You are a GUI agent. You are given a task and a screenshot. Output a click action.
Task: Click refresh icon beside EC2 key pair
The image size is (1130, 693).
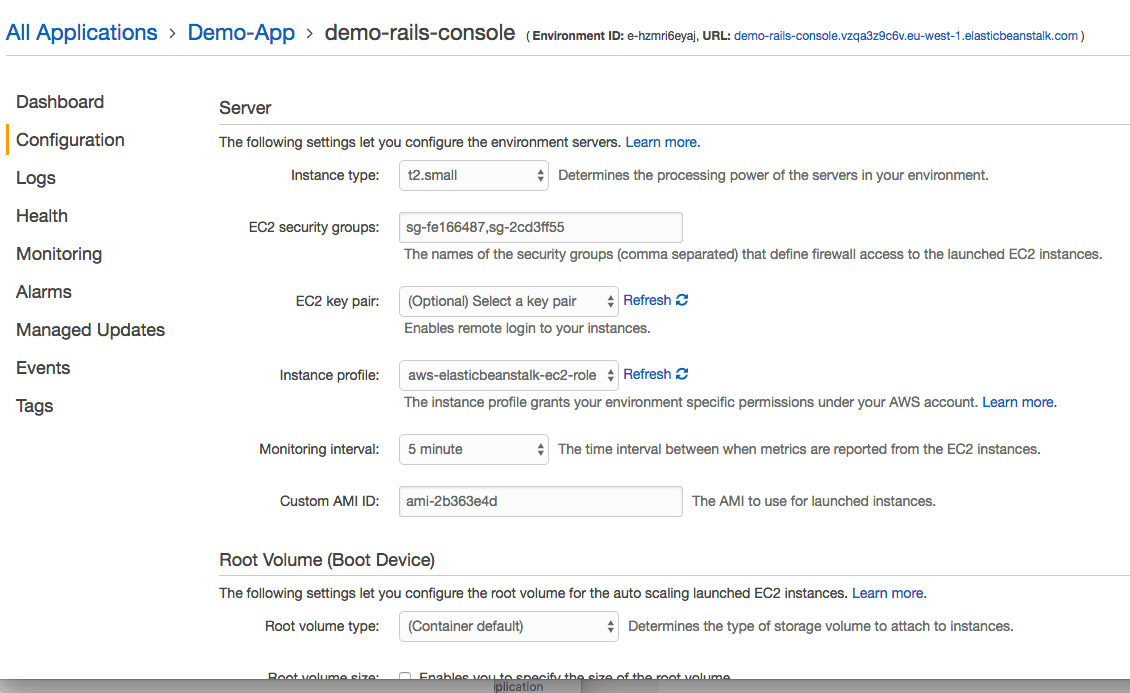[682, 300]
